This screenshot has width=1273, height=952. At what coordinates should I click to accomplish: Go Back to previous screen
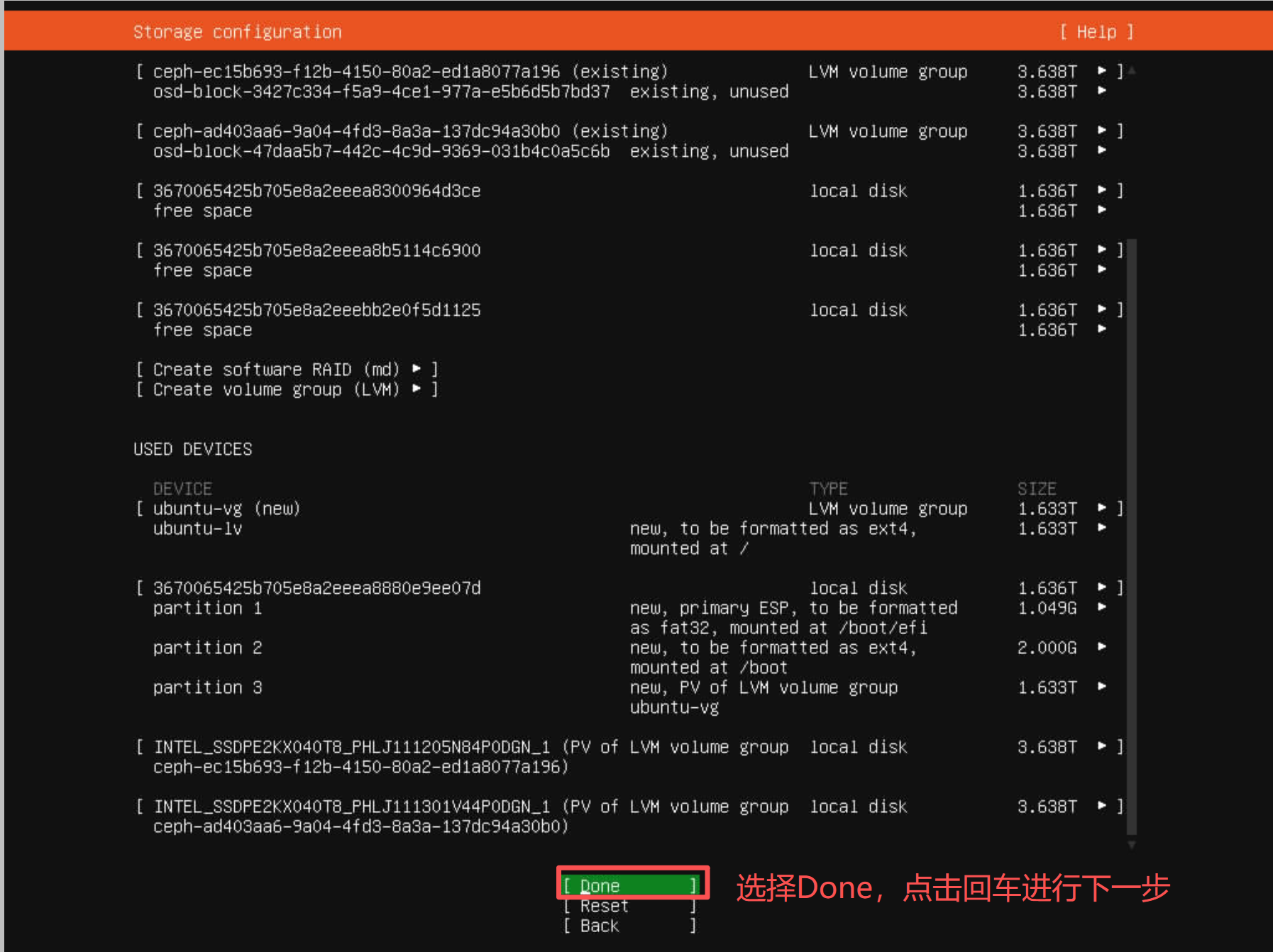point(630,926)
